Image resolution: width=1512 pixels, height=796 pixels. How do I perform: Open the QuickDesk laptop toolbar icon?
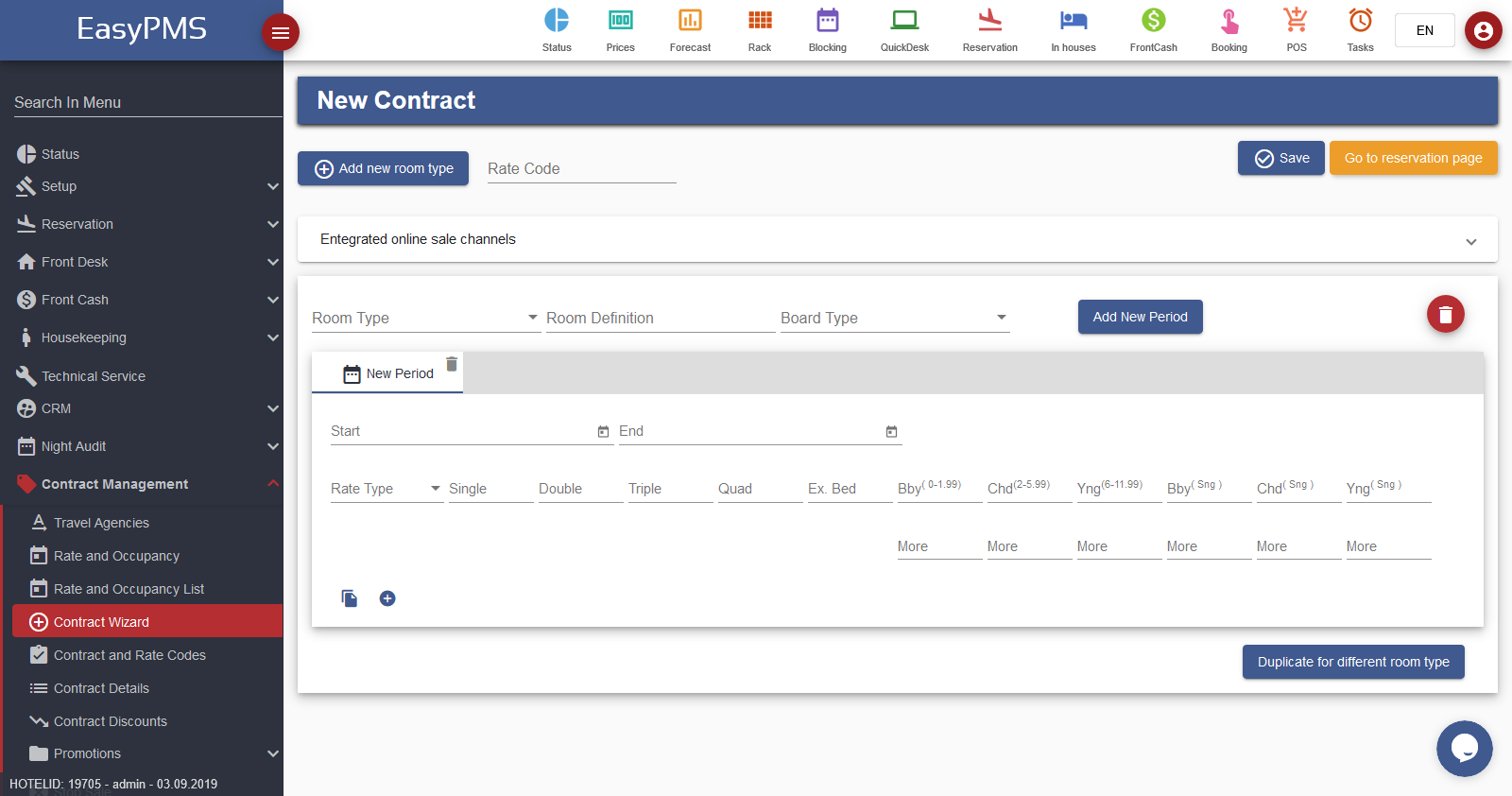(904, 20)
